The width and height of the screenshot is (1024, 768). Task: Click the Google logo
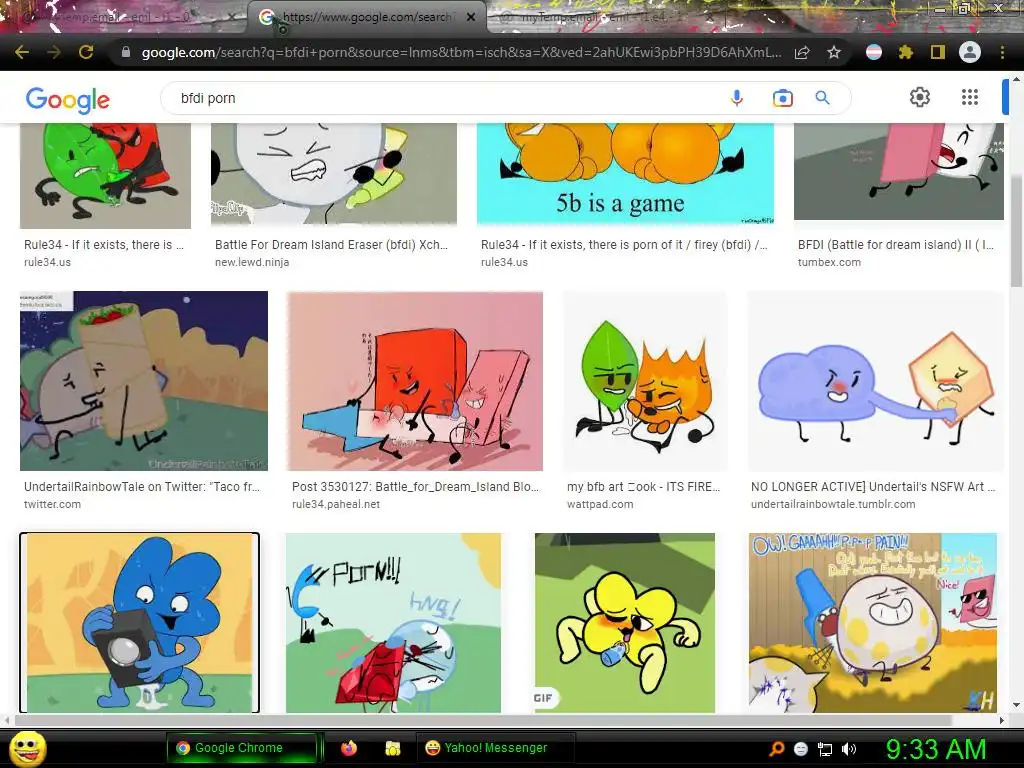(x=68, y=99)
